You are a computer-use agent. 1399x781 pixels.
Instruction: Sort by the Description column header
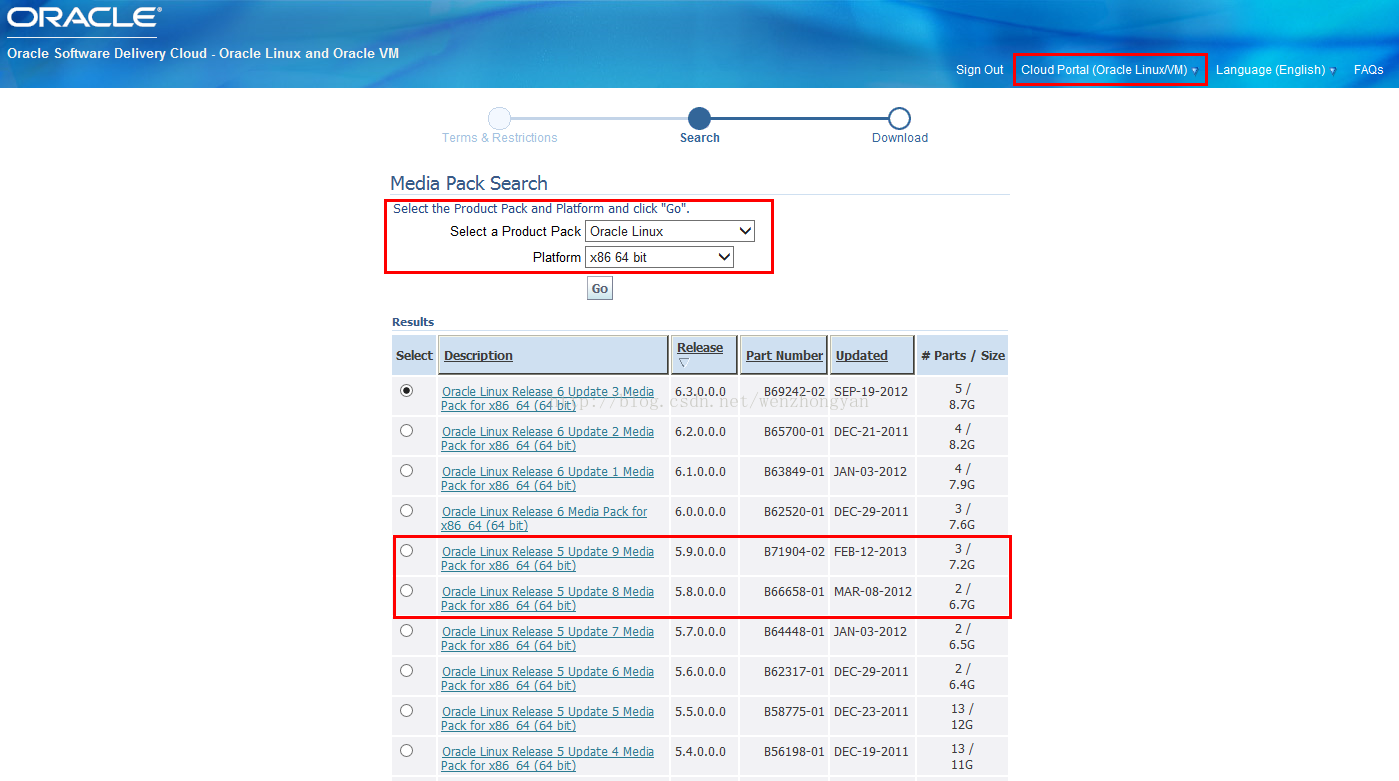[478, 355]
